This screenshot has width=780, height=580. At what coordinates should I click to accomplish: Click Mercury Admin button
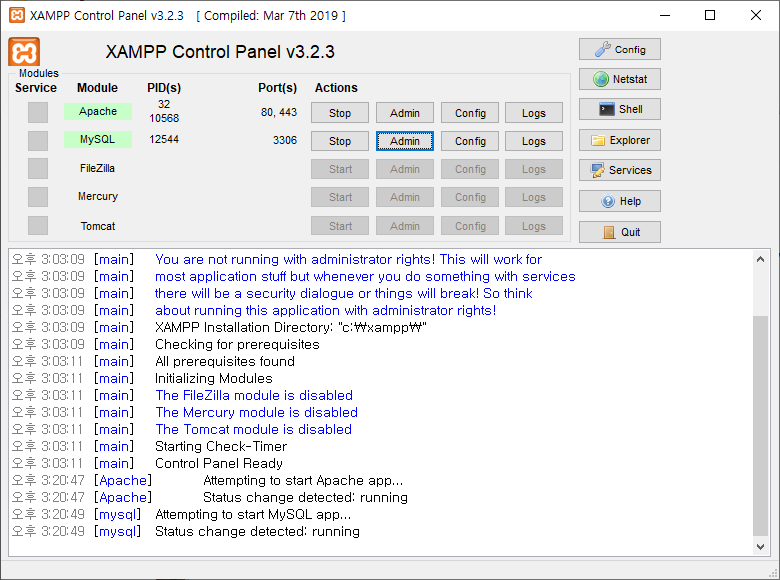405,197
